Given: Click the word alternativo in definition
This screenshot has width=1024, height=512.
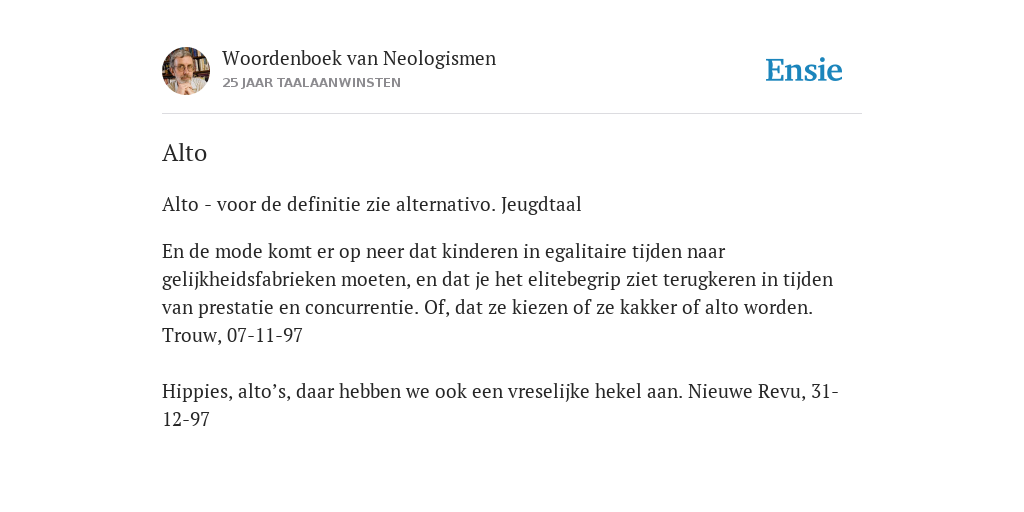Looking at the screenshot, I should tap(445, 205).
